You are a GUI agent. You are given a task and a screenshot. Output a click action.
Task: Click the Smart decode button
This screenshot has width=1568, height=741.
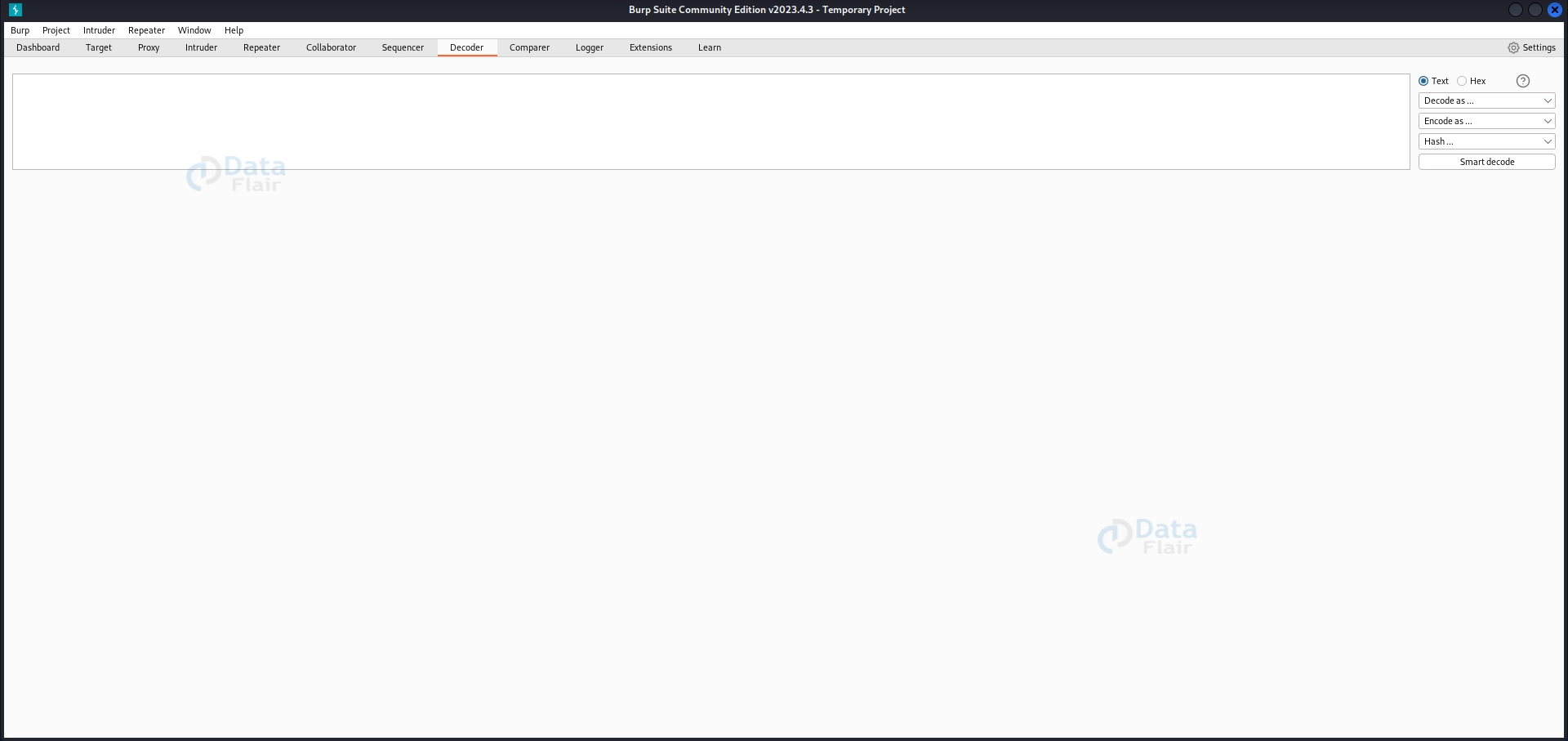pyautogui.click(x=1486, y=162)
